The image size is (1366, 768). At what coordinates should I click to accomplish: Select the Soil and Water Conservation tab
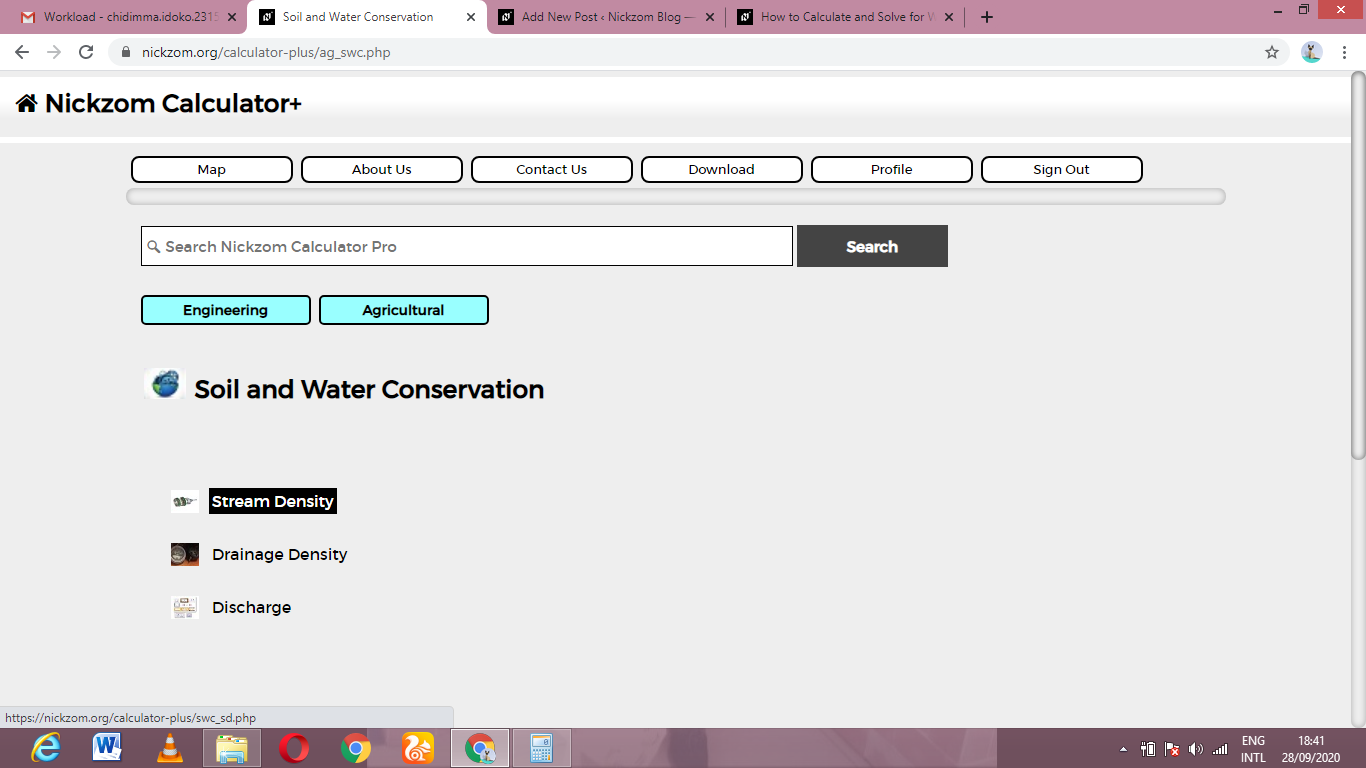click(366, 17)
